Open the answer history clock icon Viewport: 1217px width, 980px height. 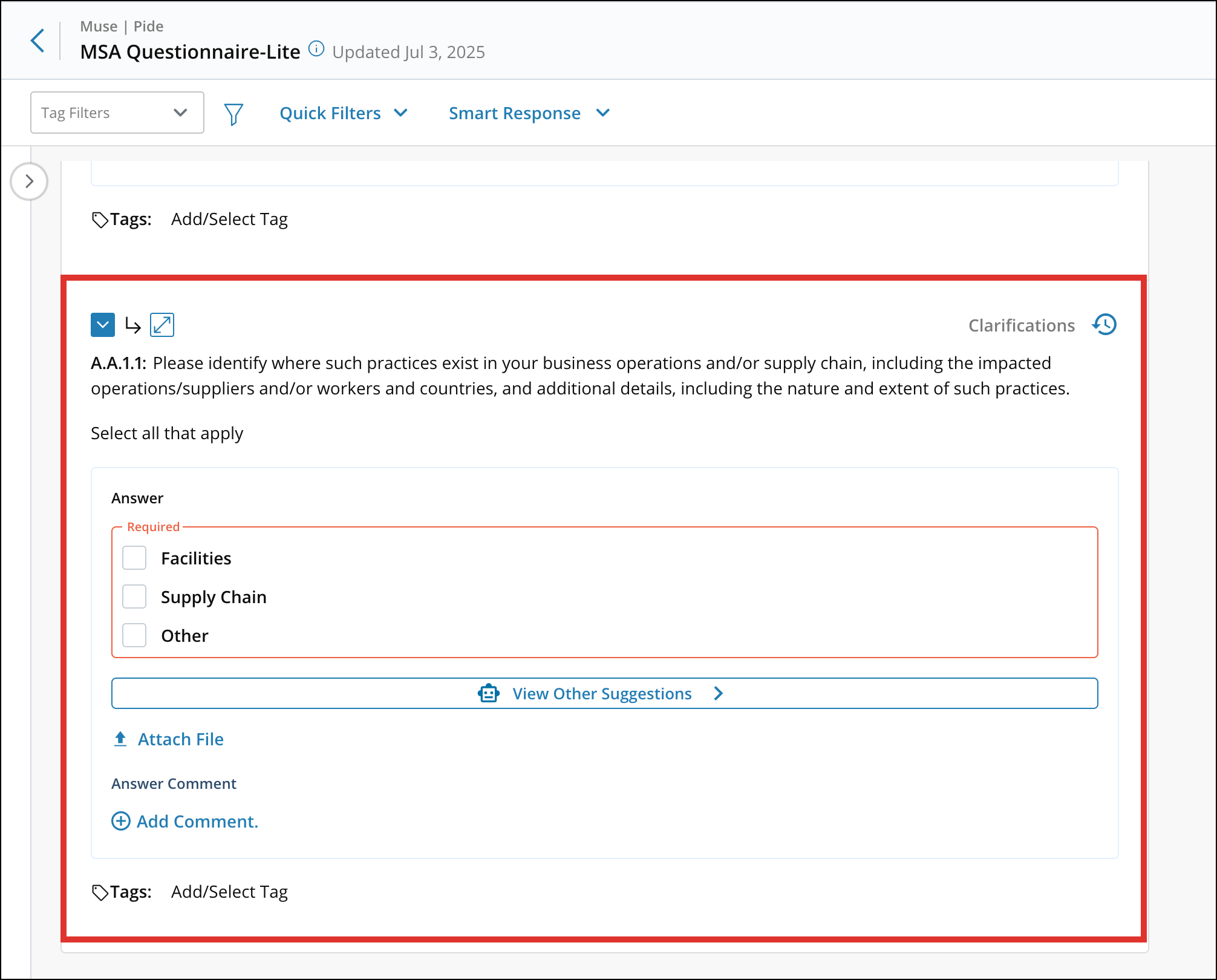click(1104, 325)
